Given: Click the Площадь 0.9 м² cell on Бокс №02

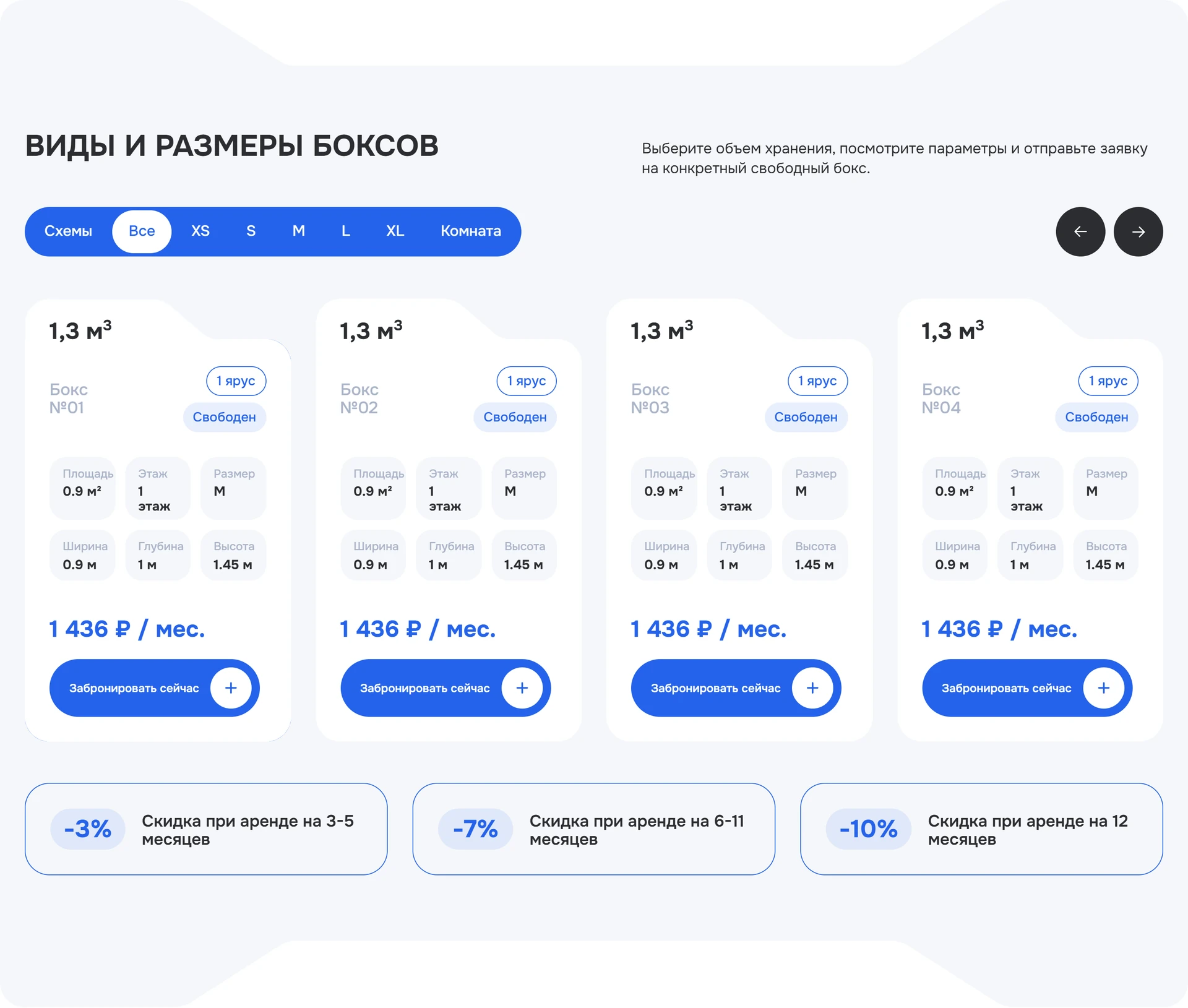Looking at the screenshot, I should click(x=373, y=488).
